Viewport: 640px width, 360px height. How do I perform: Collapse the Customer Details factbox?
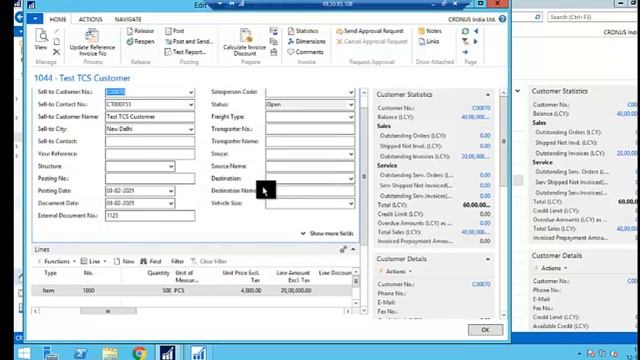point(488,259)
